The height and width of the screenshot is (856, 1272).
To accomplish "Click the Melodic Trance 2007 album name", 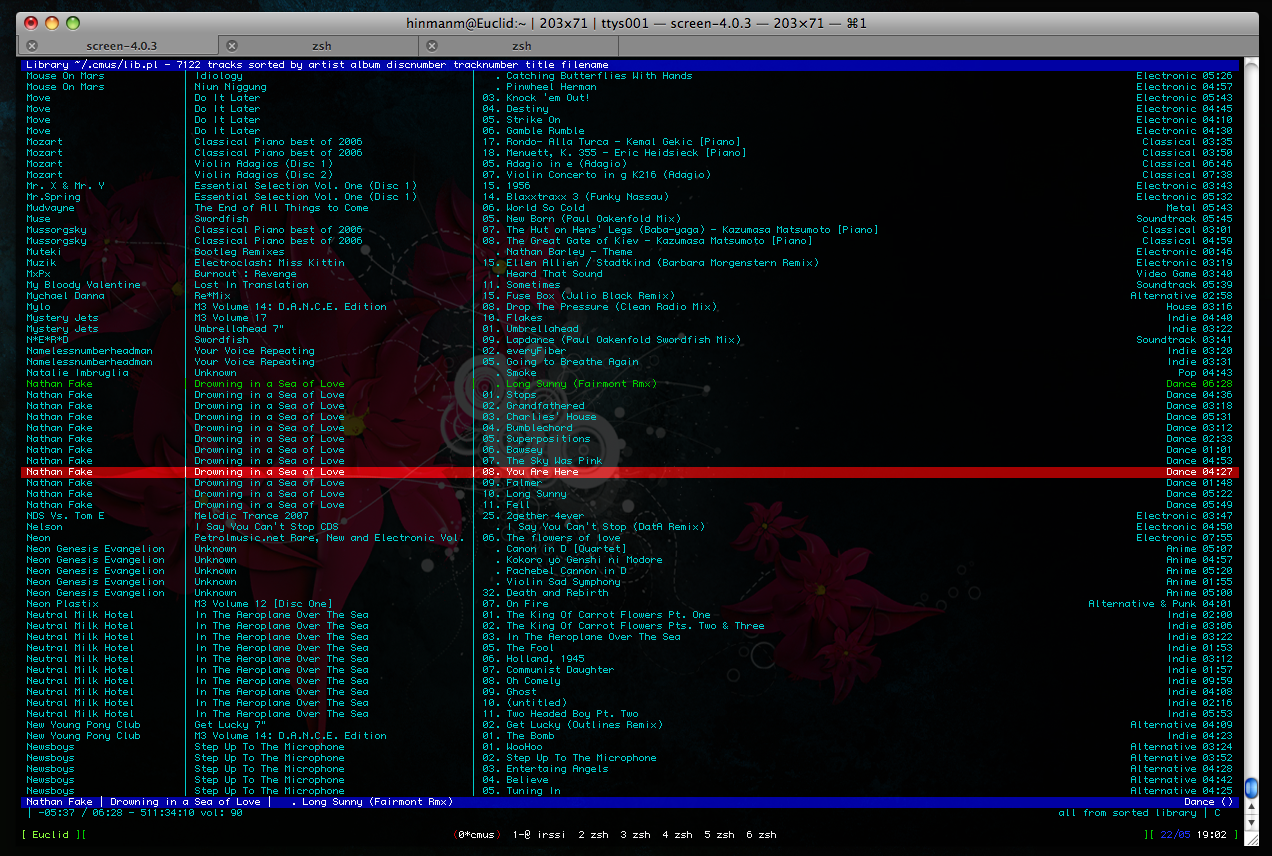I will click(x=252, y=516).
